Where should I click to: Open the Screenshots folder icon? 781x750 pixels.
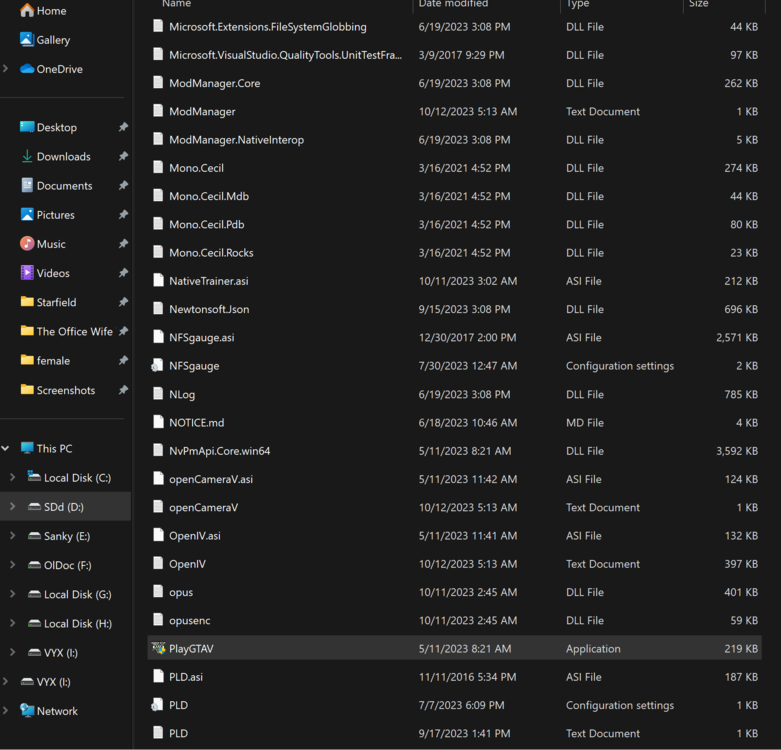pos(27,389)
